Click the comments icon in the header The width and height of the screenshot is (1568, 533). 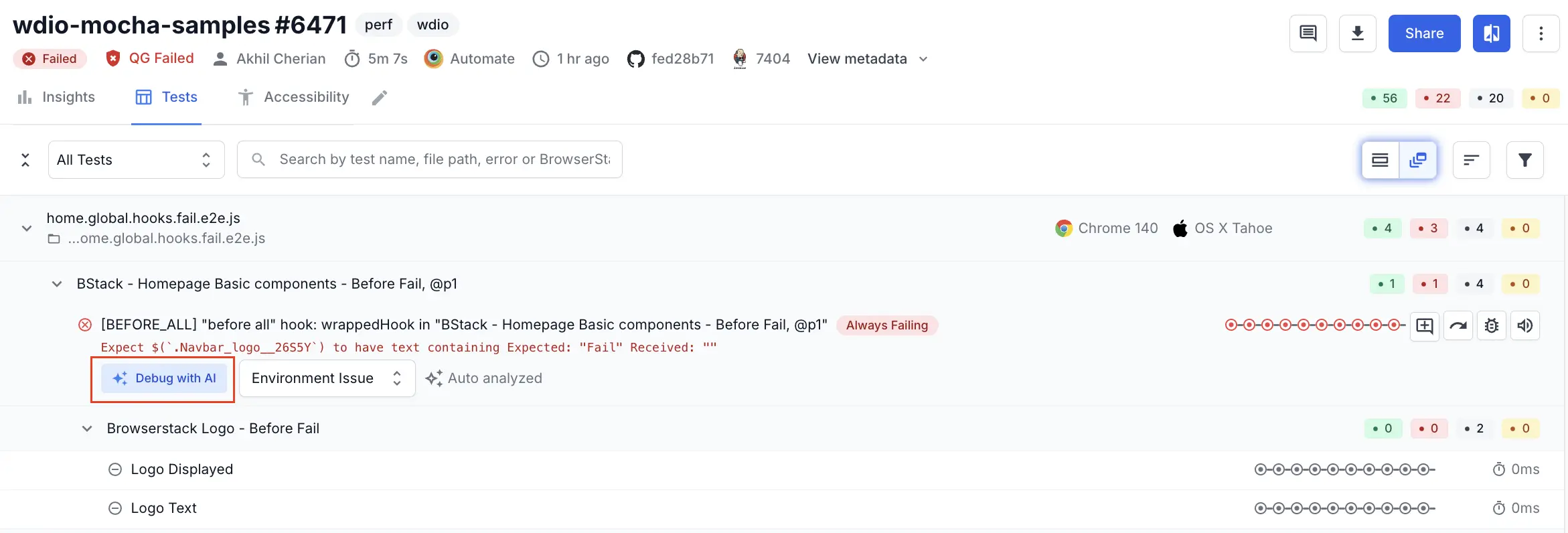[x=1308, y=33]
